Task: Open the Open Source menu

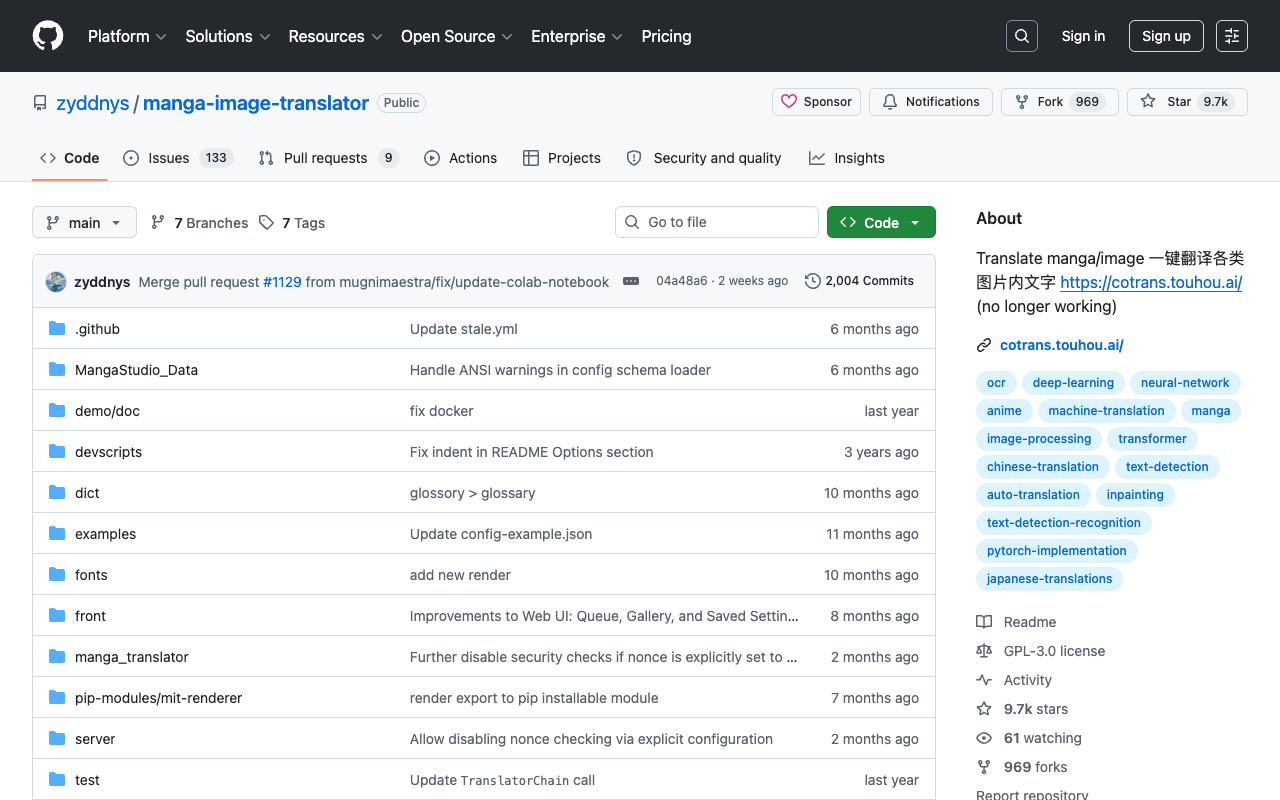Action: (456, 36)
